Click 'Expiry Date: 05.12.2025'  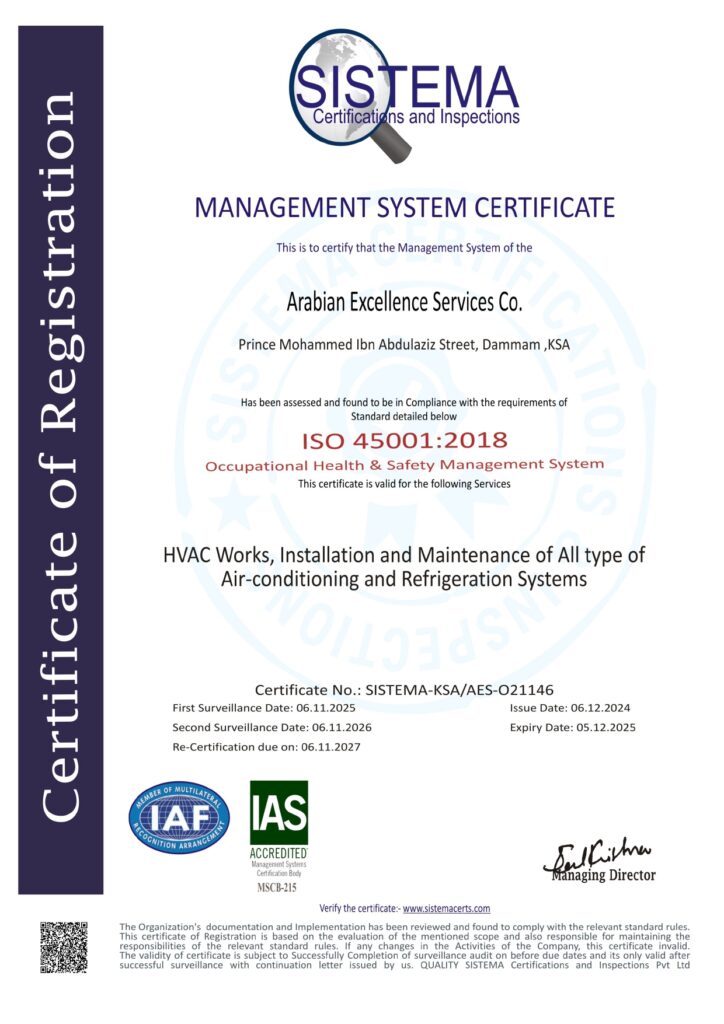[x=573, y=728]
